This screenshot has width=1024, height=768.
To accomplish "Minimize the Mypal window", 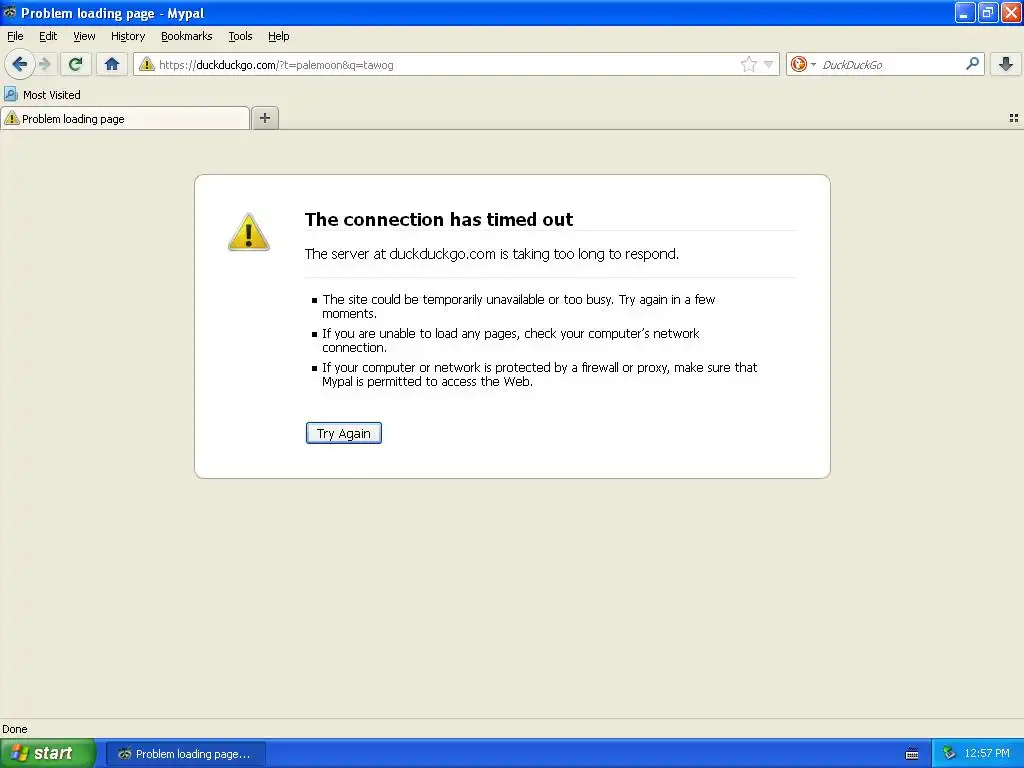I will [x=965, y=12].
